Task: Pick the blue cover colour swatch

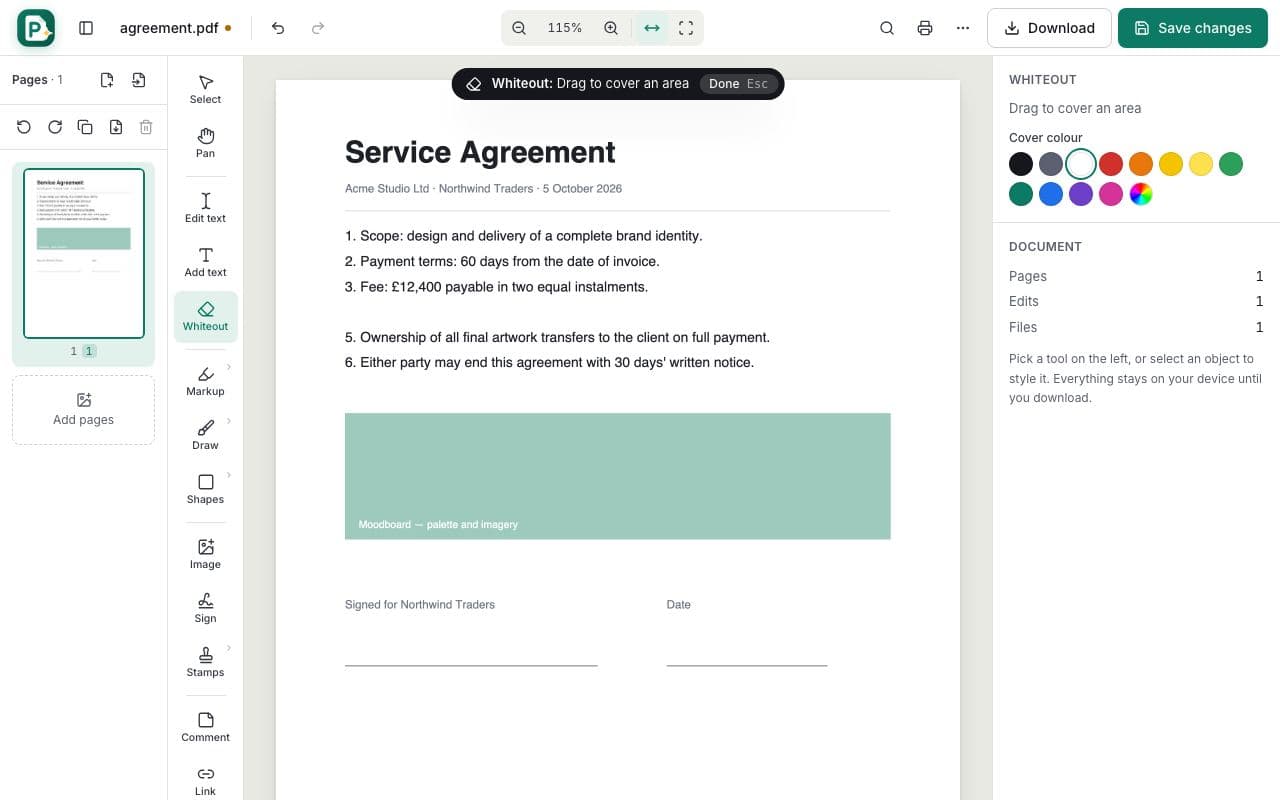Action: coord(1051,194)
